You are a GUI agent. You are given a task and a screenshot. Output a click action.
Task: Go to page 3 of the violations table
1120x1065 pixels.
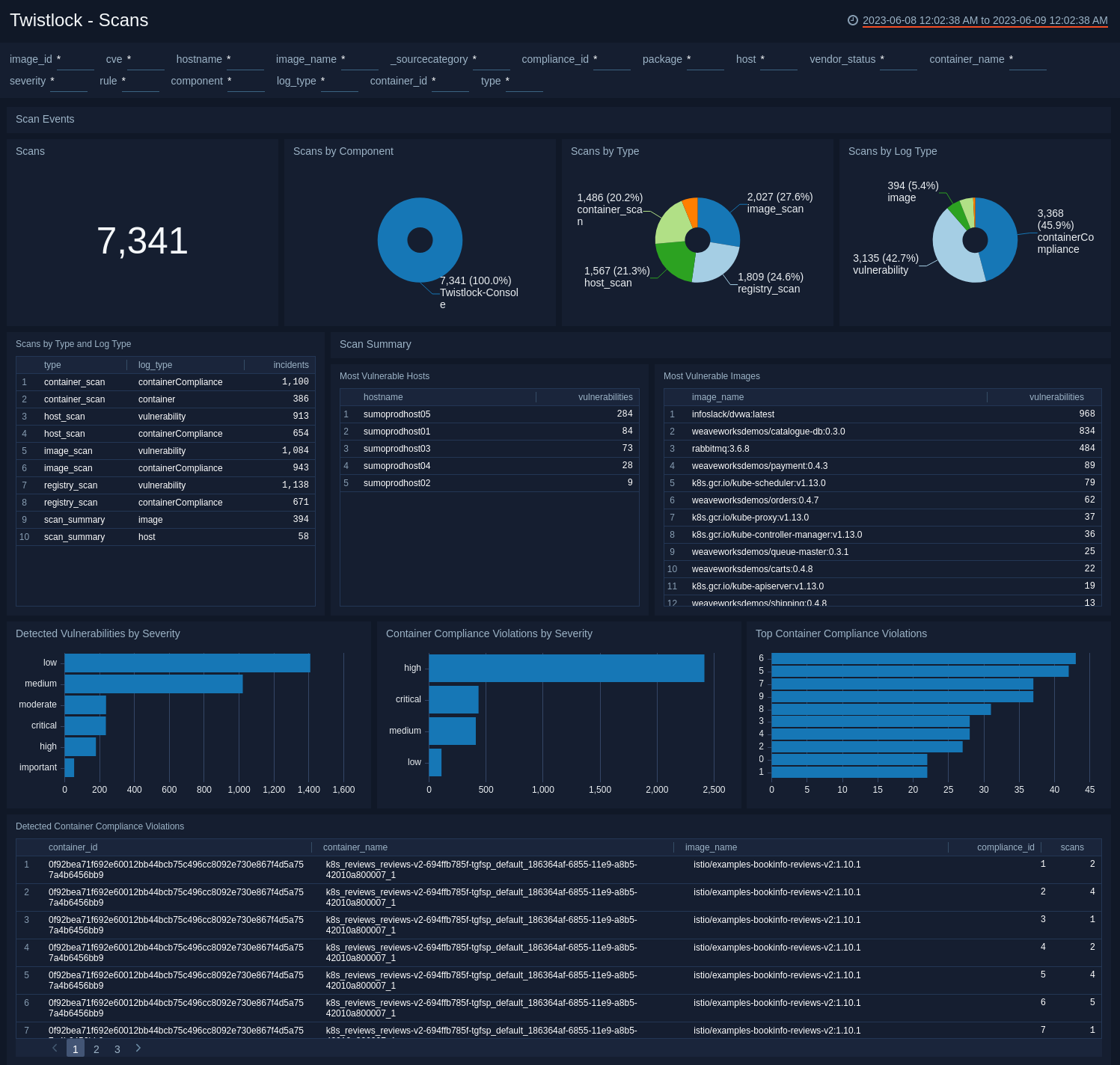(x=117, y=1049)
